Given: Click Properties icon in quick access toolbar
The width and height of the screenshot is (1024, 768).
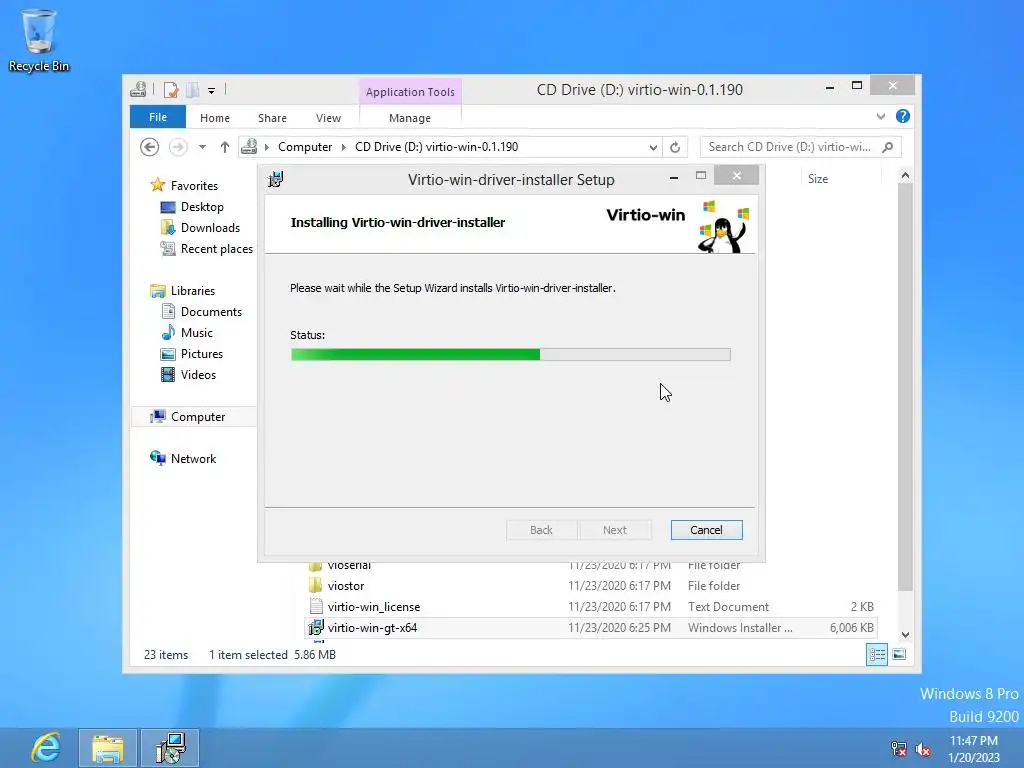Looking at the screenshot, I should (171, 89).
